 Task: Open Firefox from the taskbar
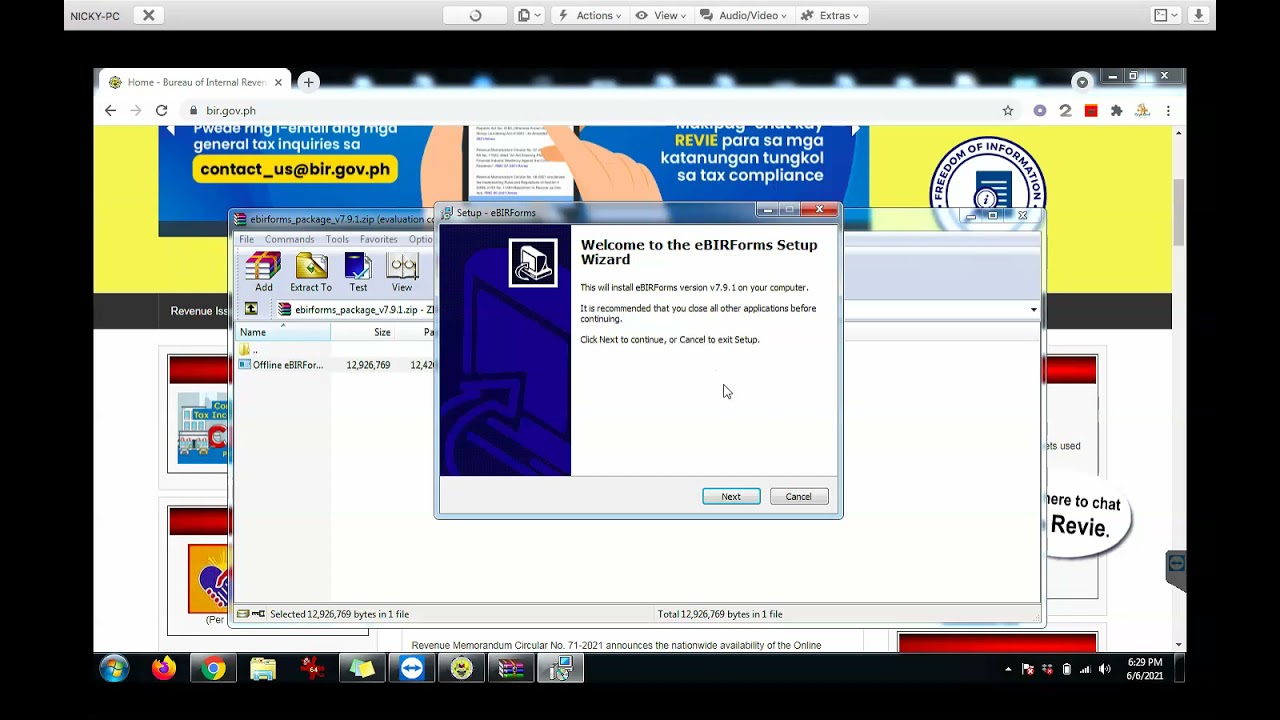[x=164, y=668]
